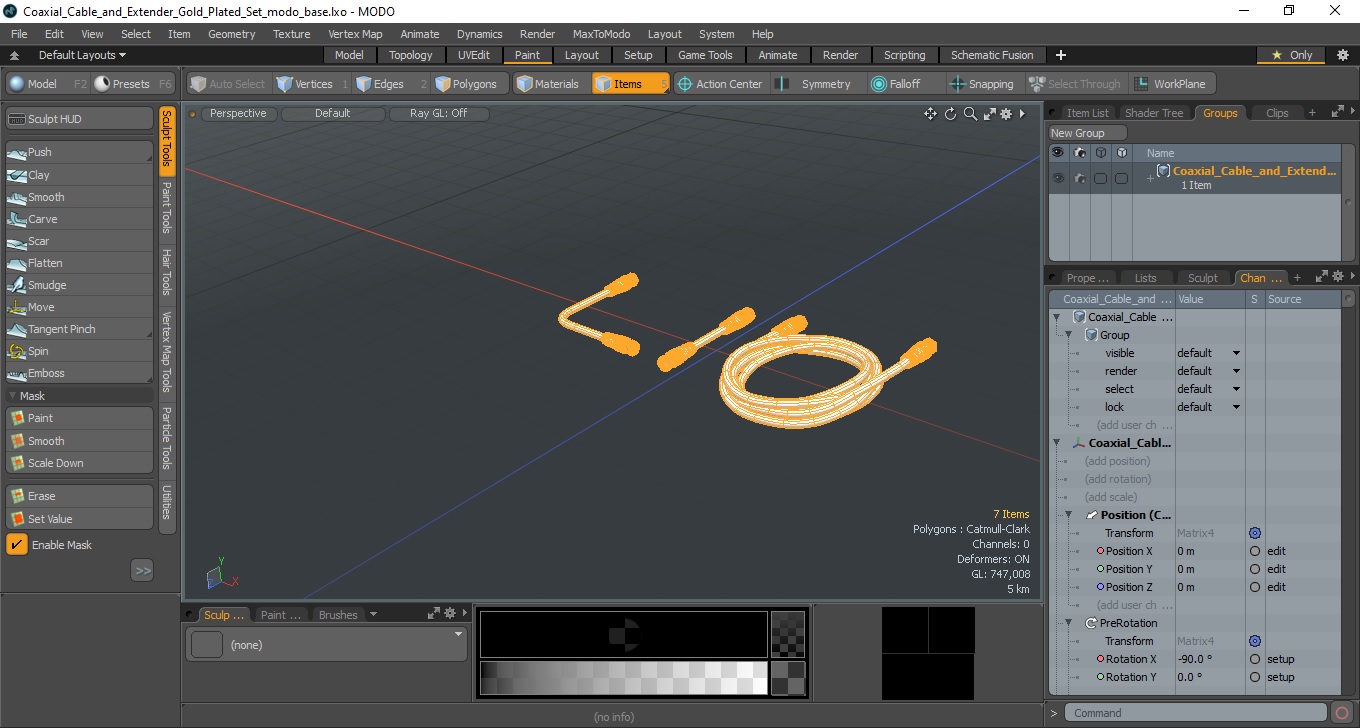Image resolution: width=1360 pixels, height=728 pixels.
Task: Click the Action Center button
Action: [719, 84]
